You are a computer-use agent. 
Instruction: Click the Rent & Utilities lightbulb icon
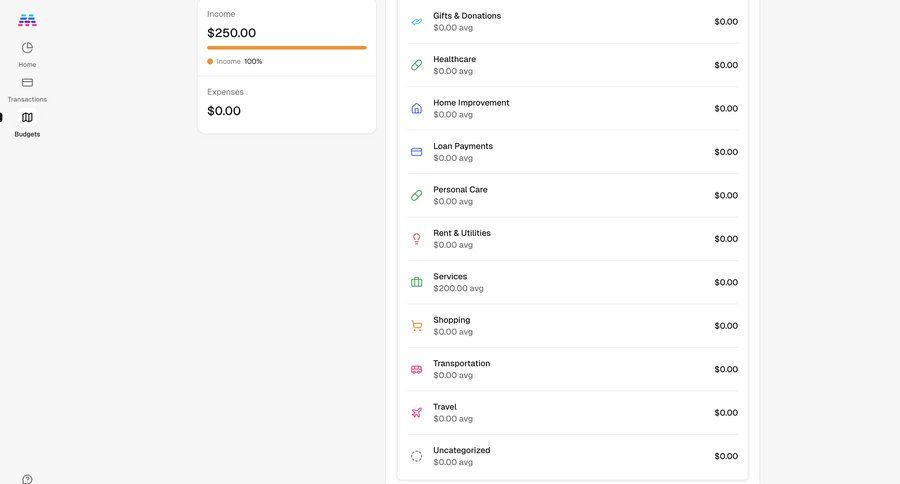tap(417, 239)
